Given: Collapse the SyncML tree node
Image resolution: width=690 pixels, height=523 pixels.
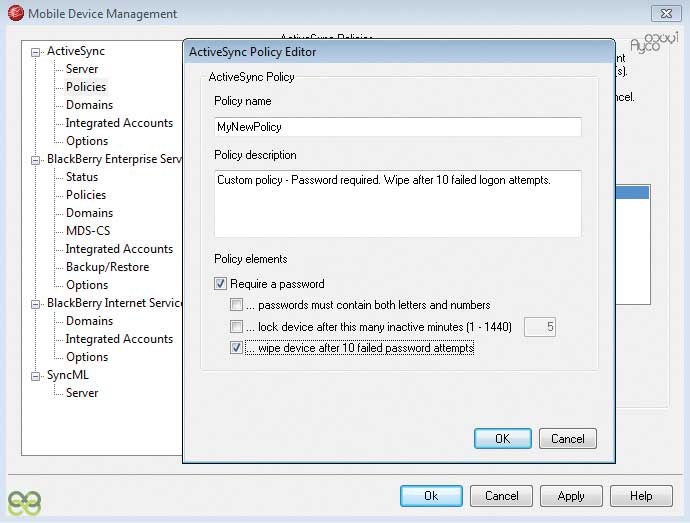Looking at the screenshot, I should 37,375.
